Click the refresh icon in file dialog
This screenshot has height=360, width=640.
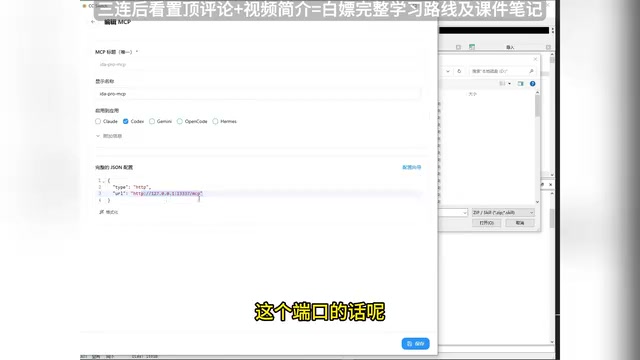[459, 71]
